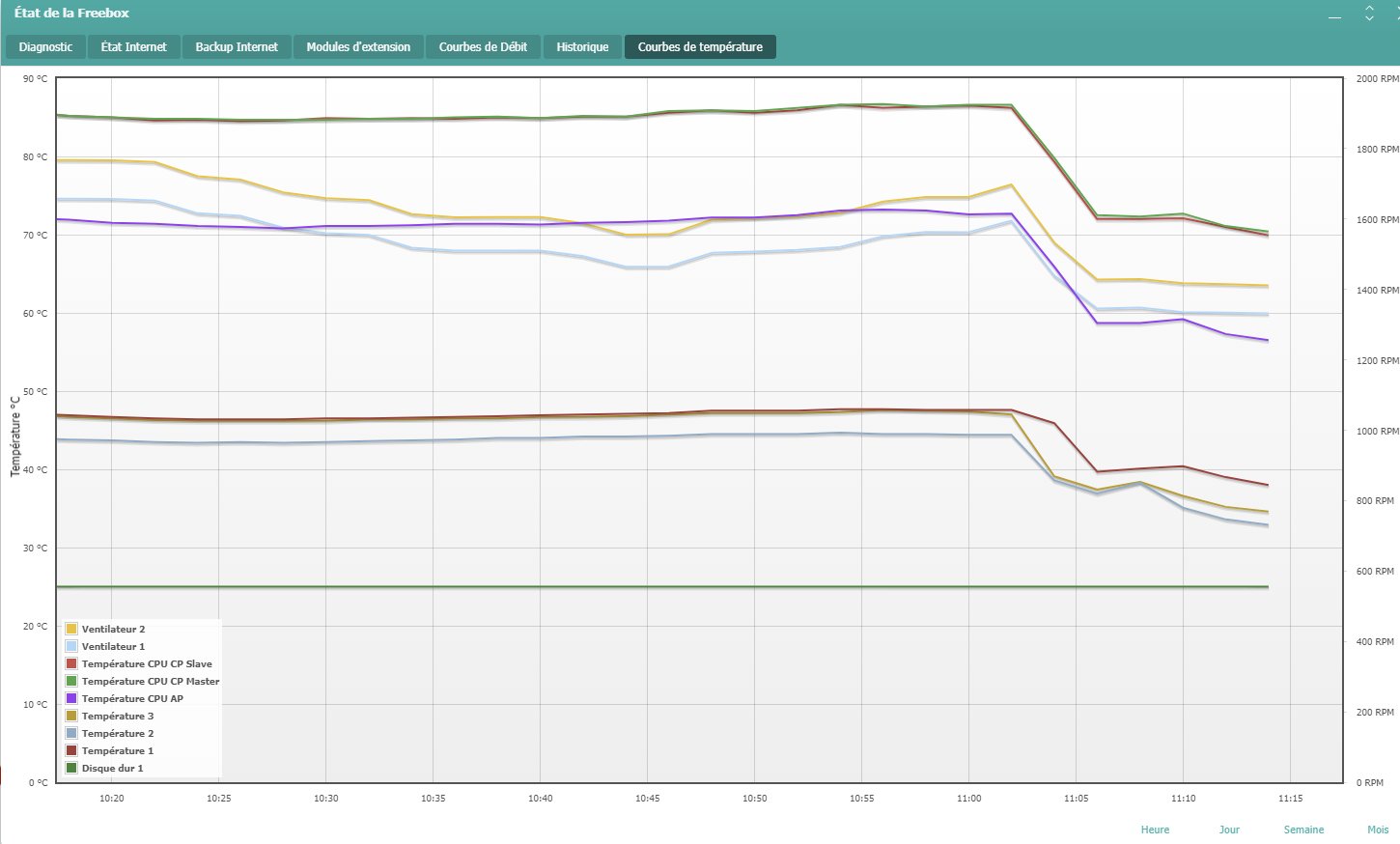The width and height of the screenshot is (1400, 844).
Task: Go to Modules d'extension tab
Action: point(358,47)
